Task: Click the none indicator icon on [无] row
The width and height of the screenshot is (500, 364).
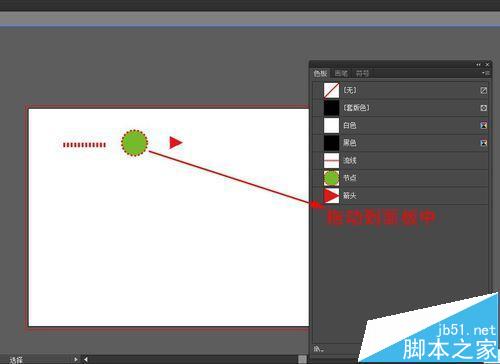Action: [483, 90]
